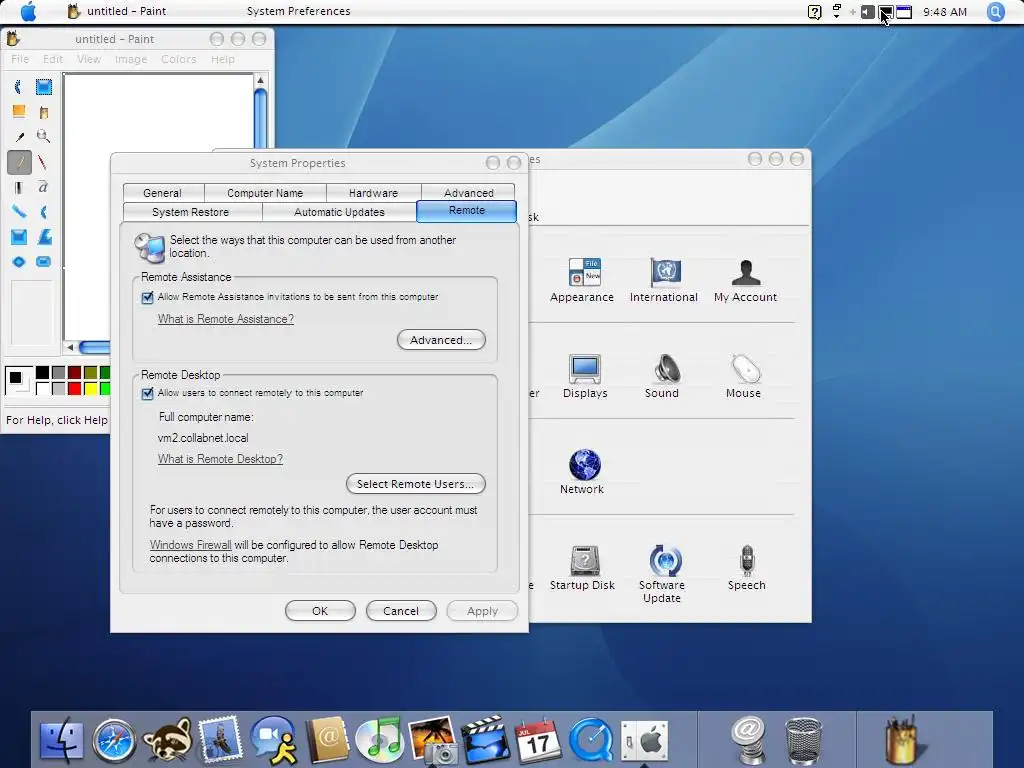Choose the Polygon shape tool in Paint
Screen dimensions: 1024x768
(x=44, y=237)
